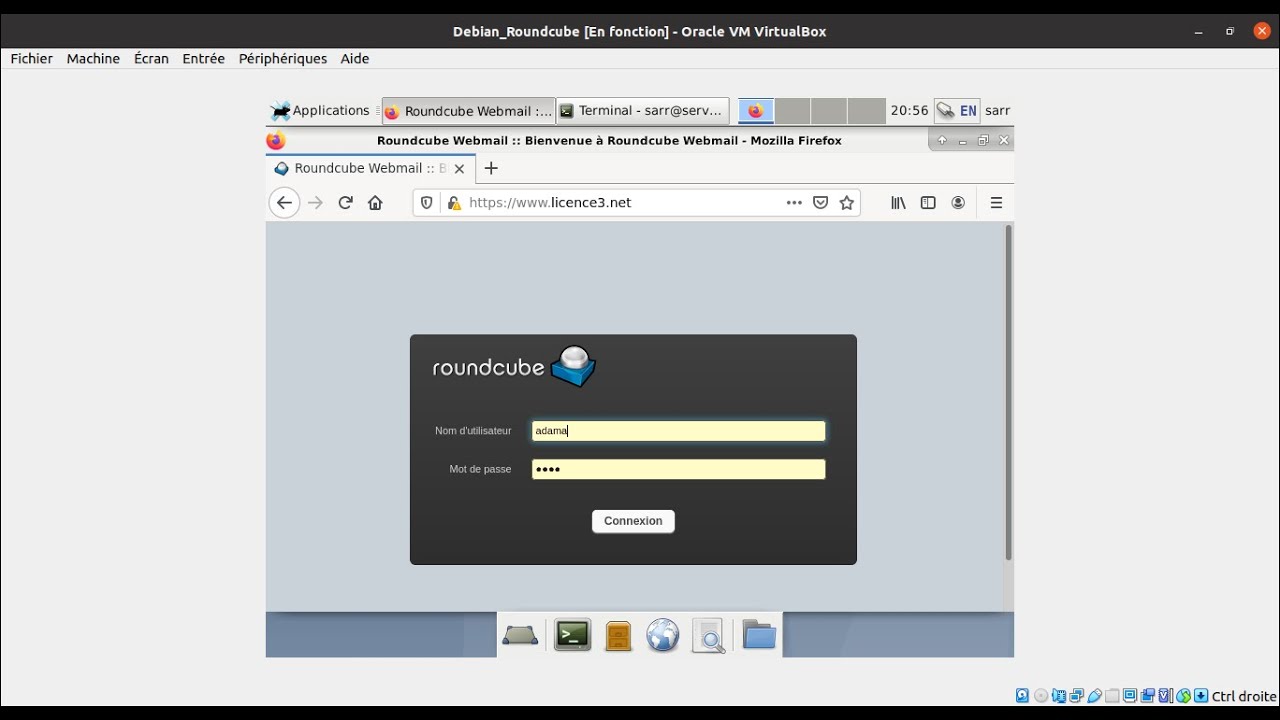
Task: Bookmark this page with star
Action: coord(847,203)
